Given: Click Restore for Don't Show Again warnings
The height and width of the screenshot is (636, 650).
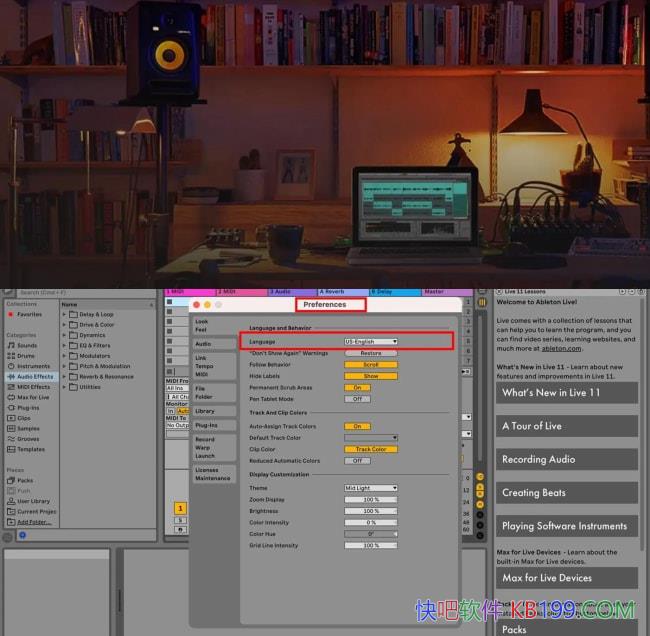Looking at the screenshot, I should pyautogui.click(x=370, y=353).
